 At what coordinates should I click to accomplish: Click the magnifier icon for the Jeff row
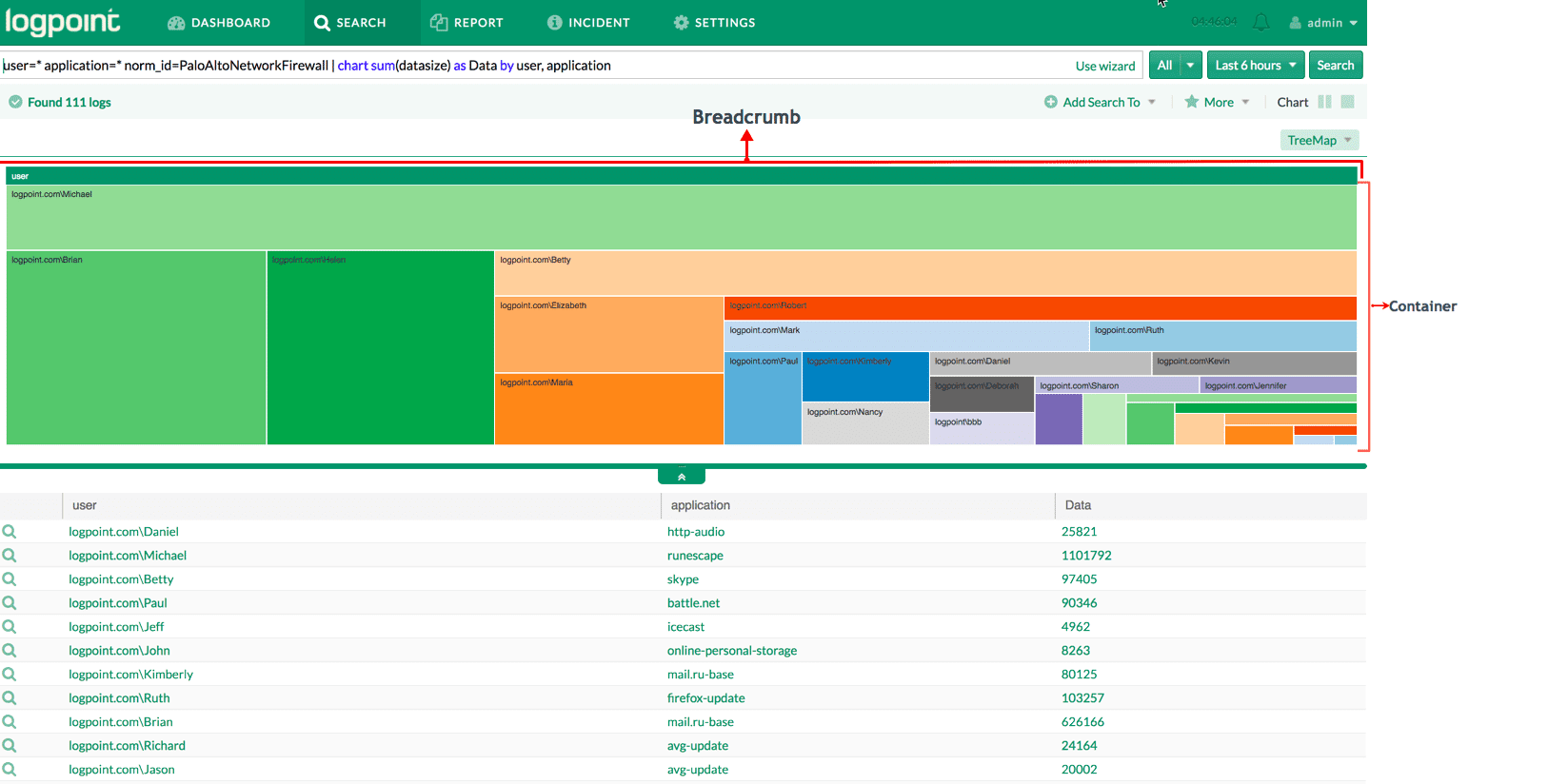10,627
